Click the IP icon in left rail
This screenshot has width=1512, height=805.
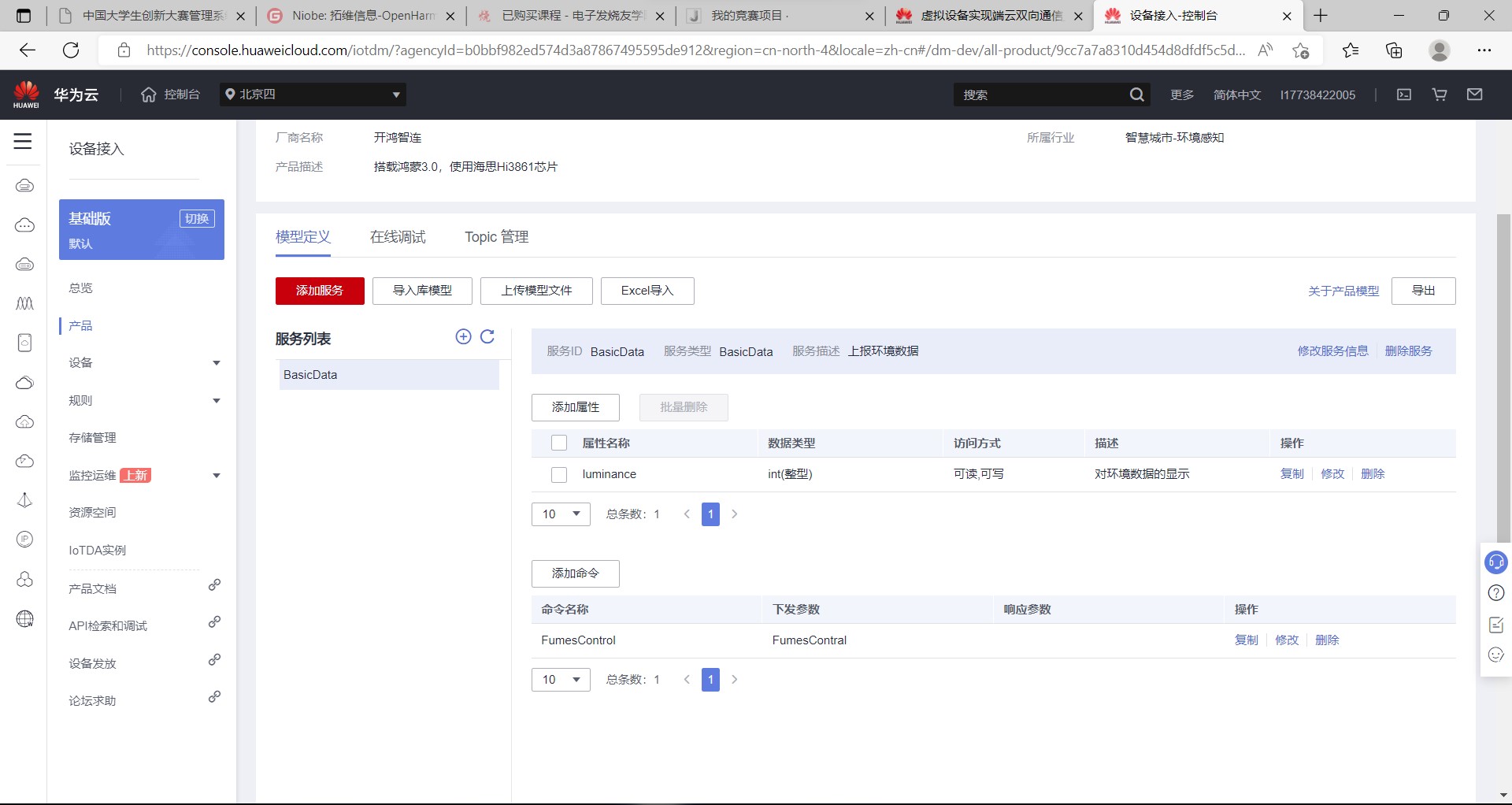point(25,539)
